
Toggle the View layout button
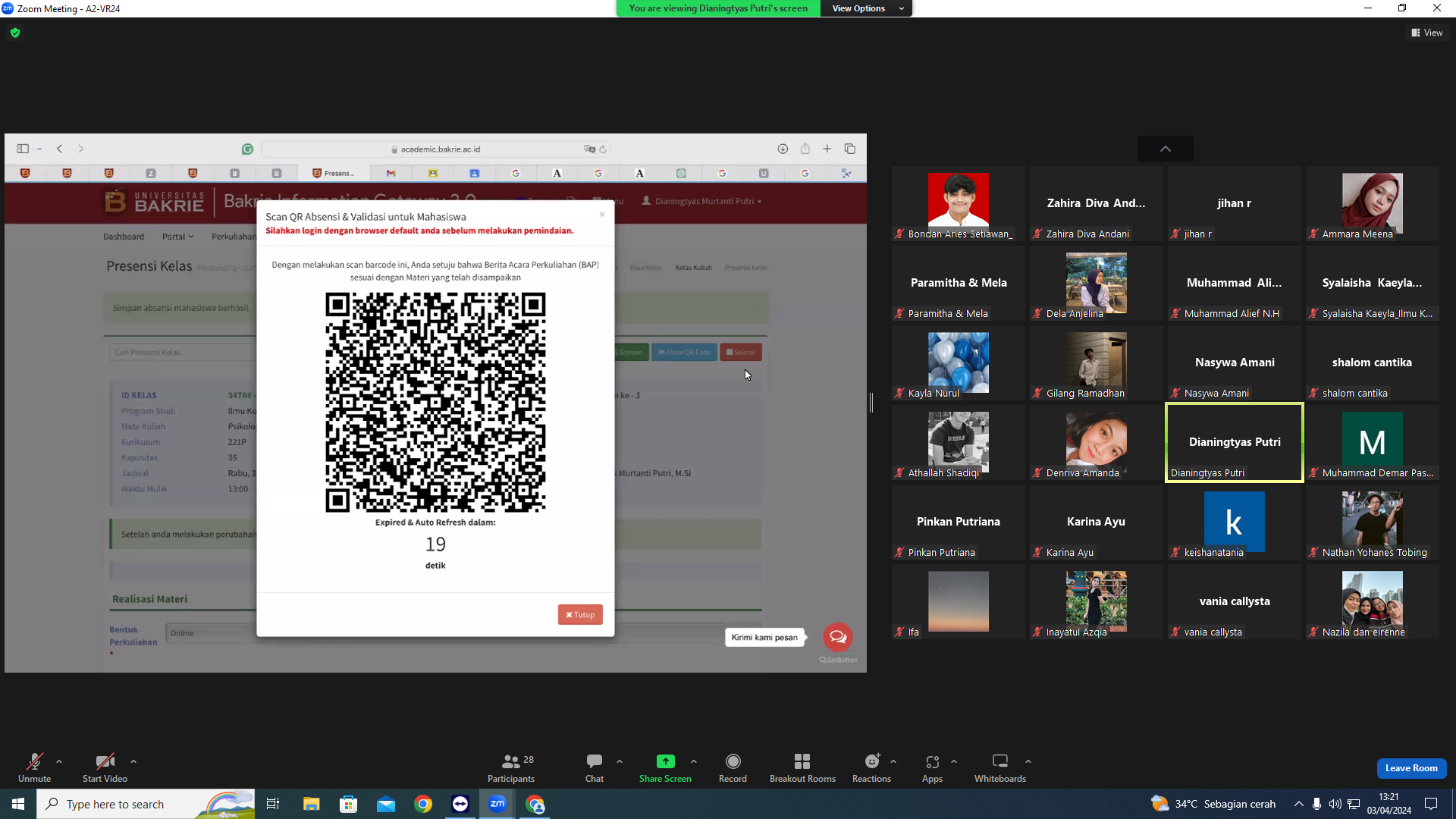click(x=1427, y=33)
